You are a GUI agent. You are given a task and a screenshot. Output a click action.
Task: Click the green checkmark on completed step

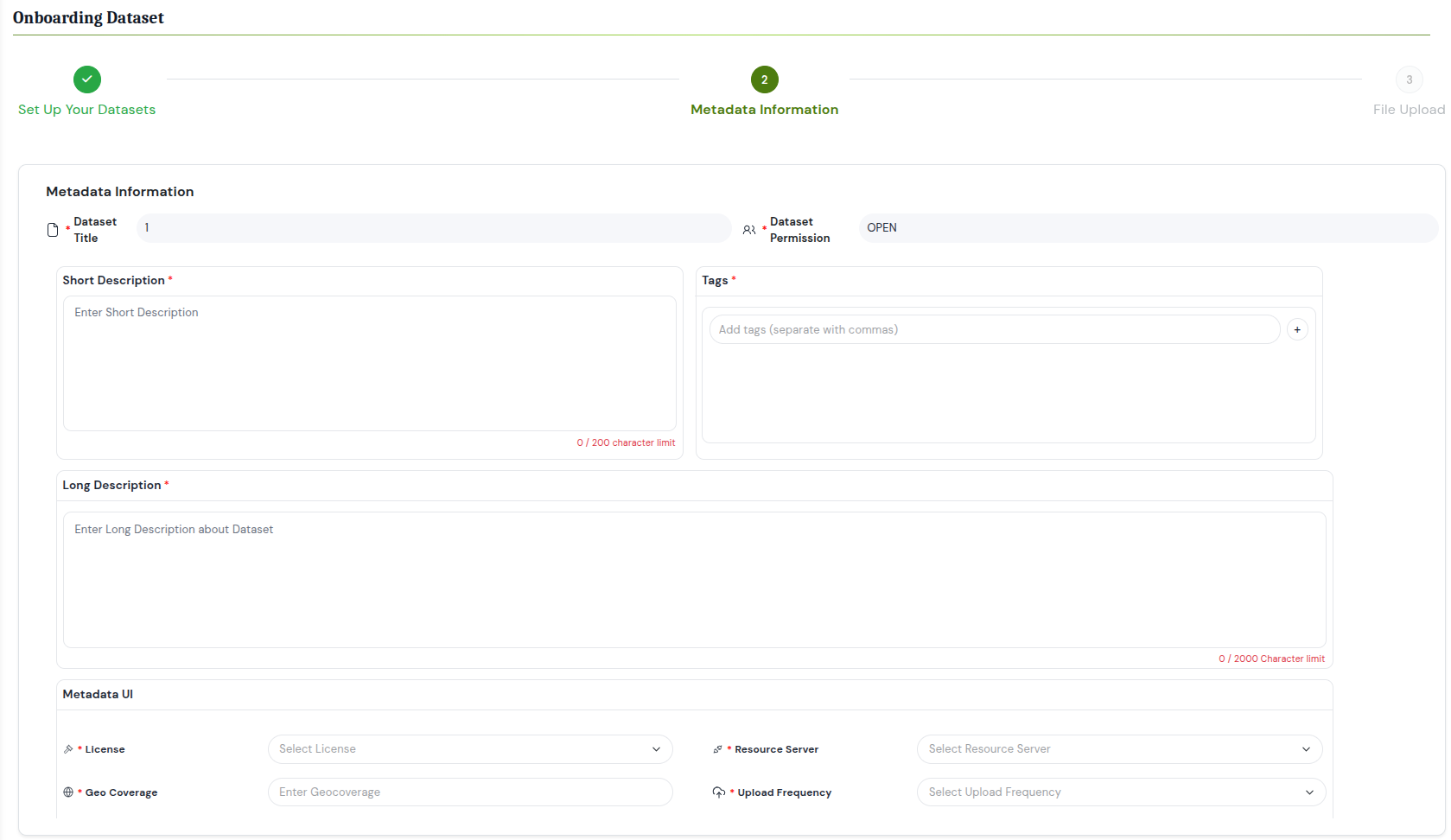pyautogui.click(x=86, y=79)
